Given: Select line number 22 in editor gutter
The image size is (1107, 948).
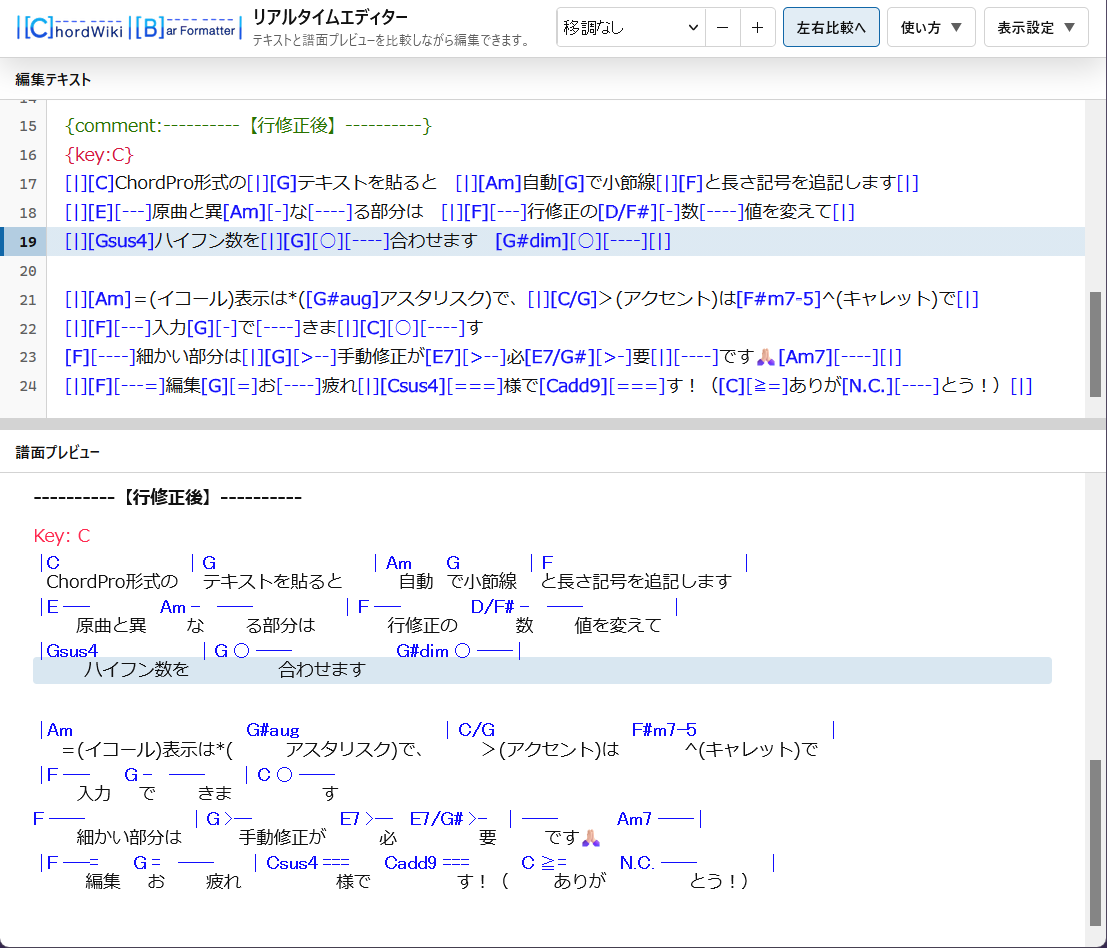Looking at the screenshot, I should (x=28, y=328).
